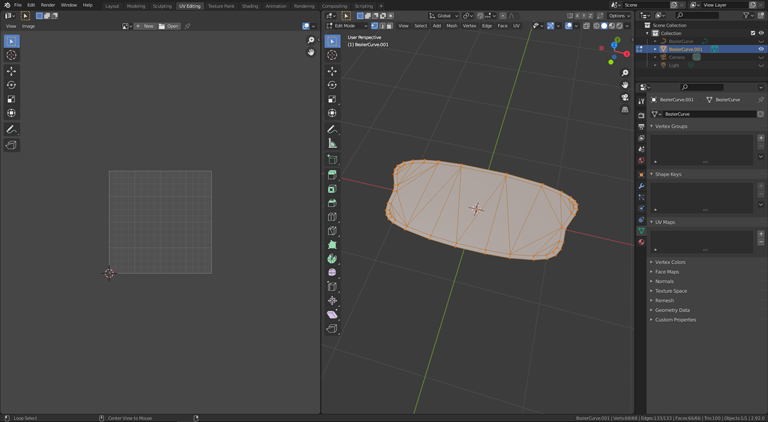Open the World properties tab

click(641, 161)
